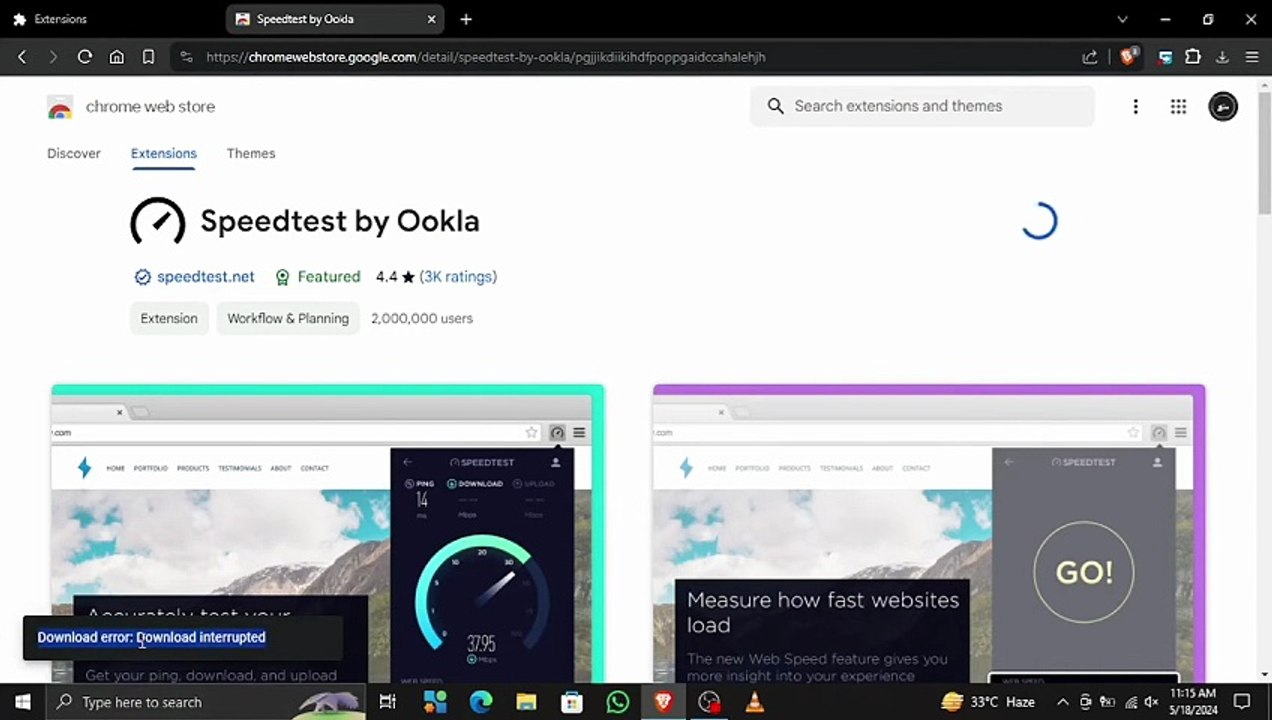Launch Microsoft Edge from taskbar
Screen dimensions: 1272x720
[481, 702]
